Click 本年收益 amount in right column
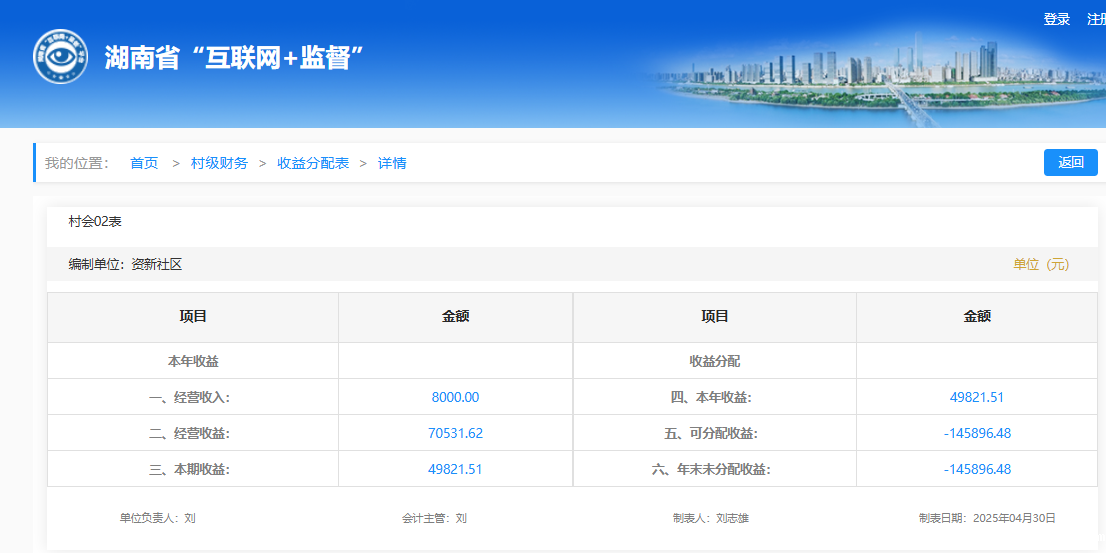This screenshot has height=553, width=1106. (x=976, y=397)
